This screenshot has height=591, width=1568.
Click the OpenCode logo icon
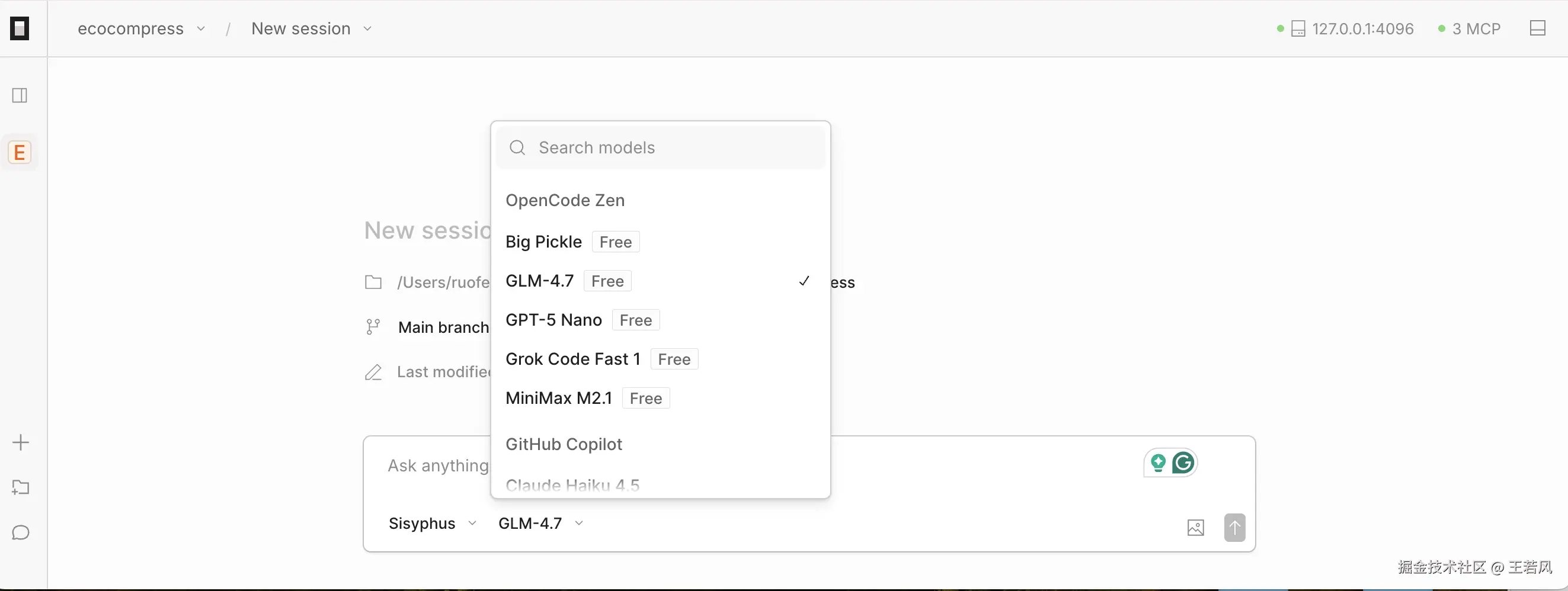pyautogui.click(x=20, y=28)
